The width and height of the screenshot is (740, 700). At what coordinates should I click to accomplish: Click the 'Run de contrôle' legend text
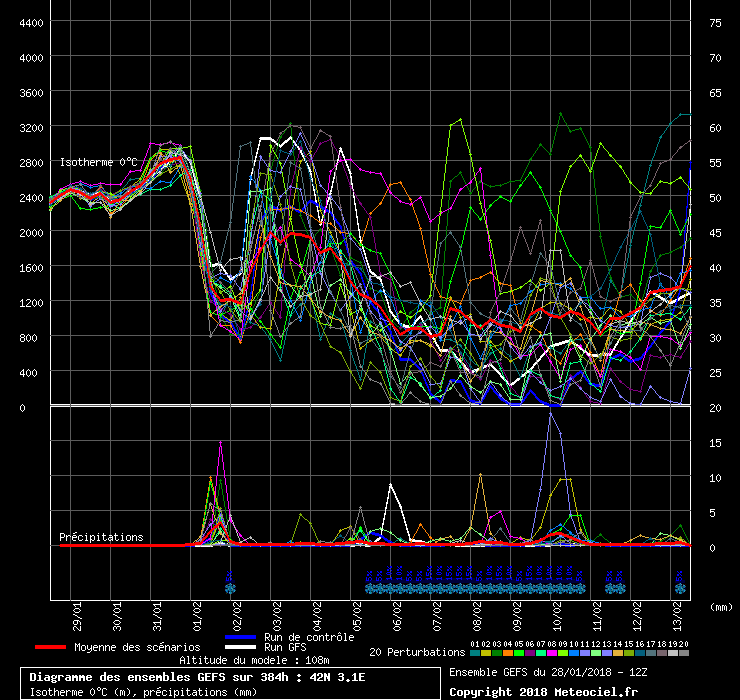(x=309, y=637)
